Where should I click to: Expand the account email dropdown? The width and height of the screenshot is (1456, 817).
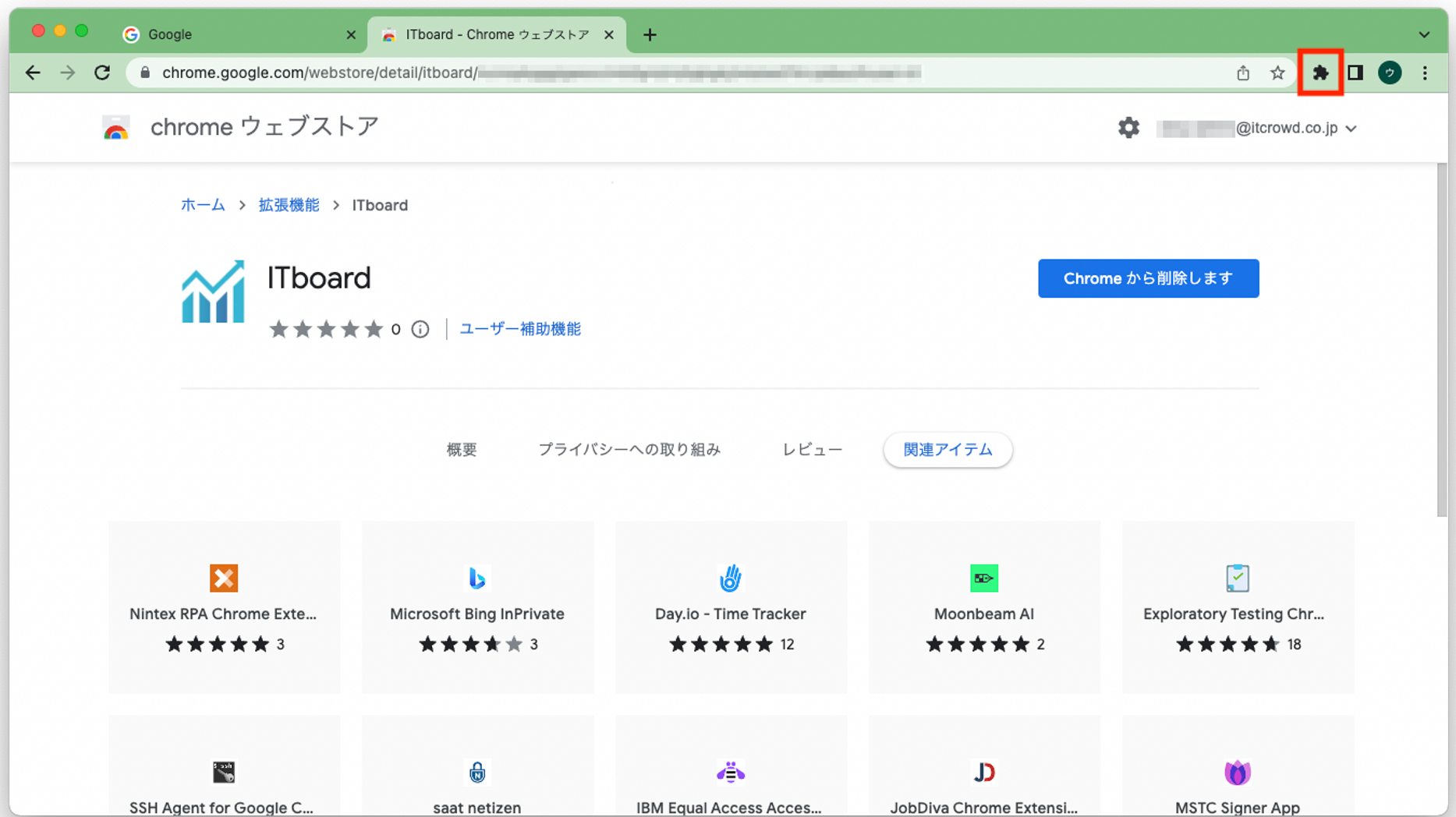1351,129
